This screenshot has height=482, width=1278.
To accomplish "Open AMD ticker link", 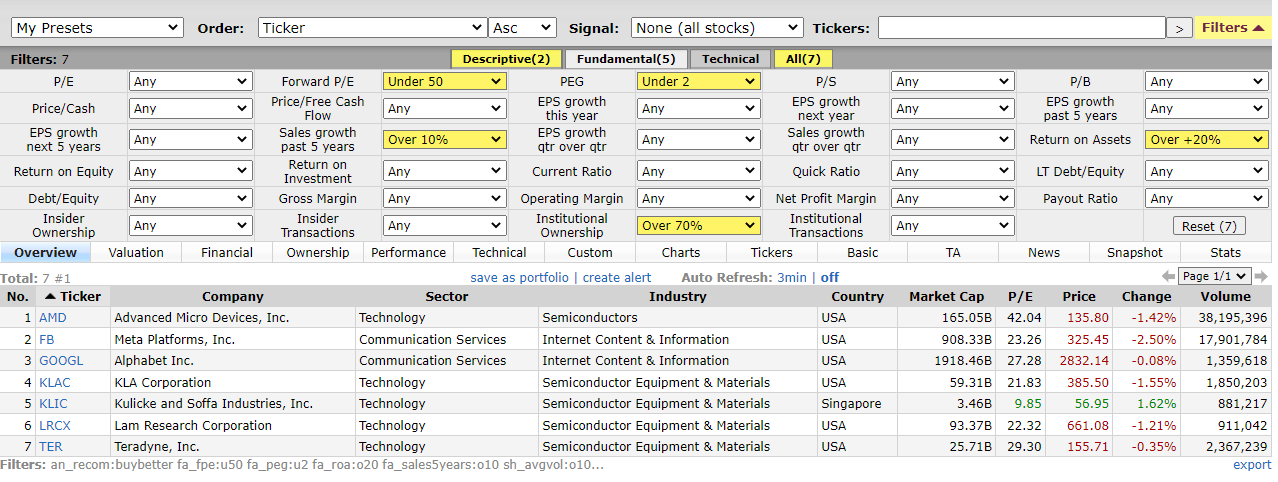I will pyautogui.click(x=52, y=318).
